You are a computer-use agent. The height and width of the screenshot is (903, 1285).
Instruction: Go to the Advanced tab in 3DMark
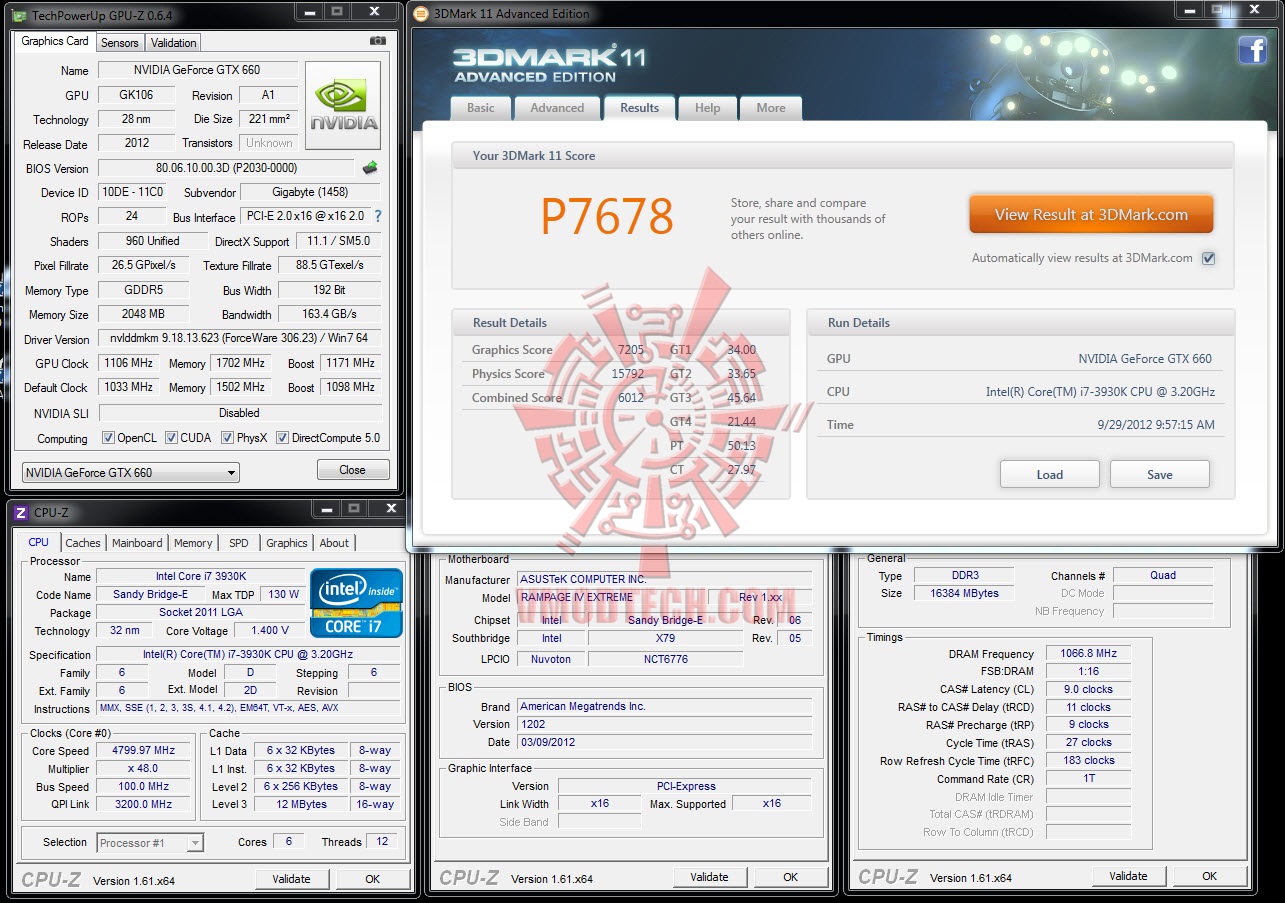(x=557, y=108)
